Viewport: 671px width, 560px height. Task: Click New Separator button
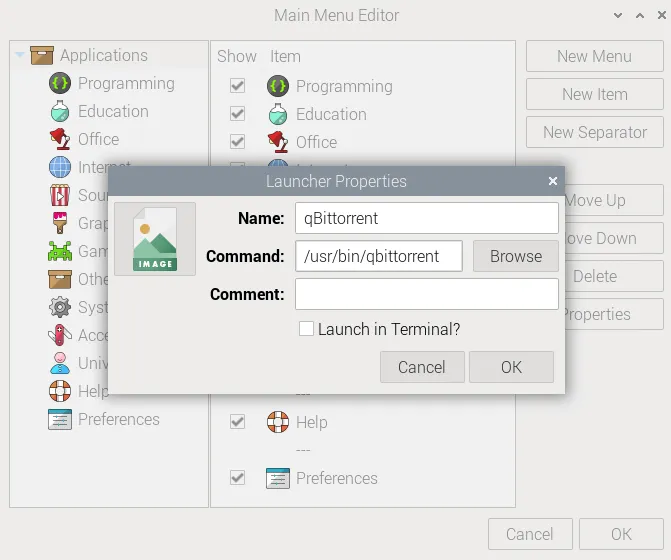click(x=594, y=133)
